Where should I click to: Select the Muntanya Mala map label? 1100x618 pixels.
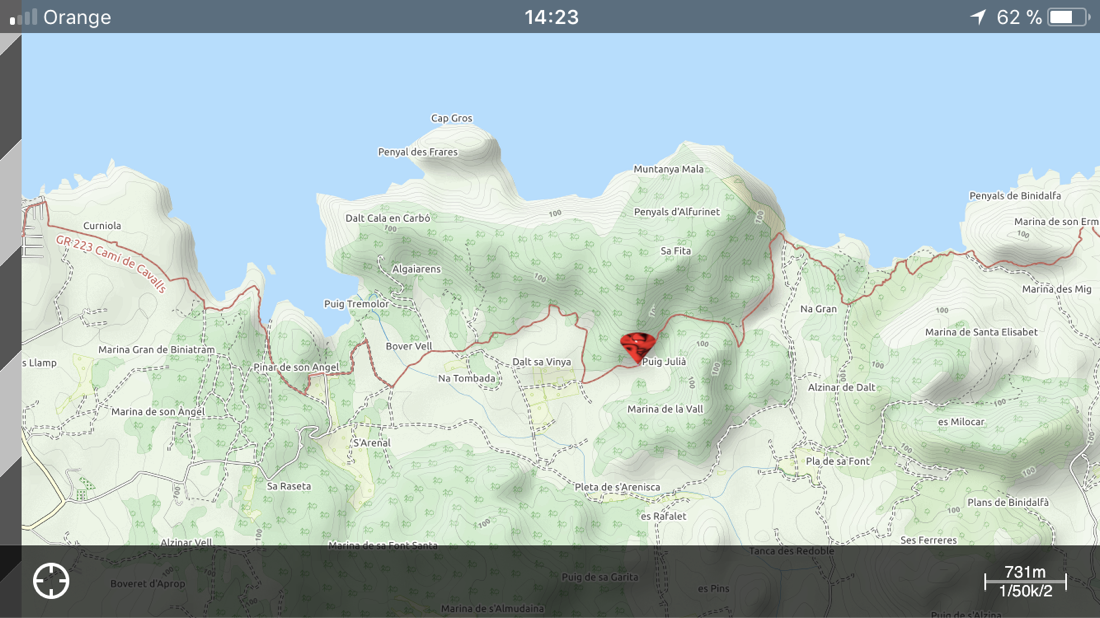[x=668, y=169]
